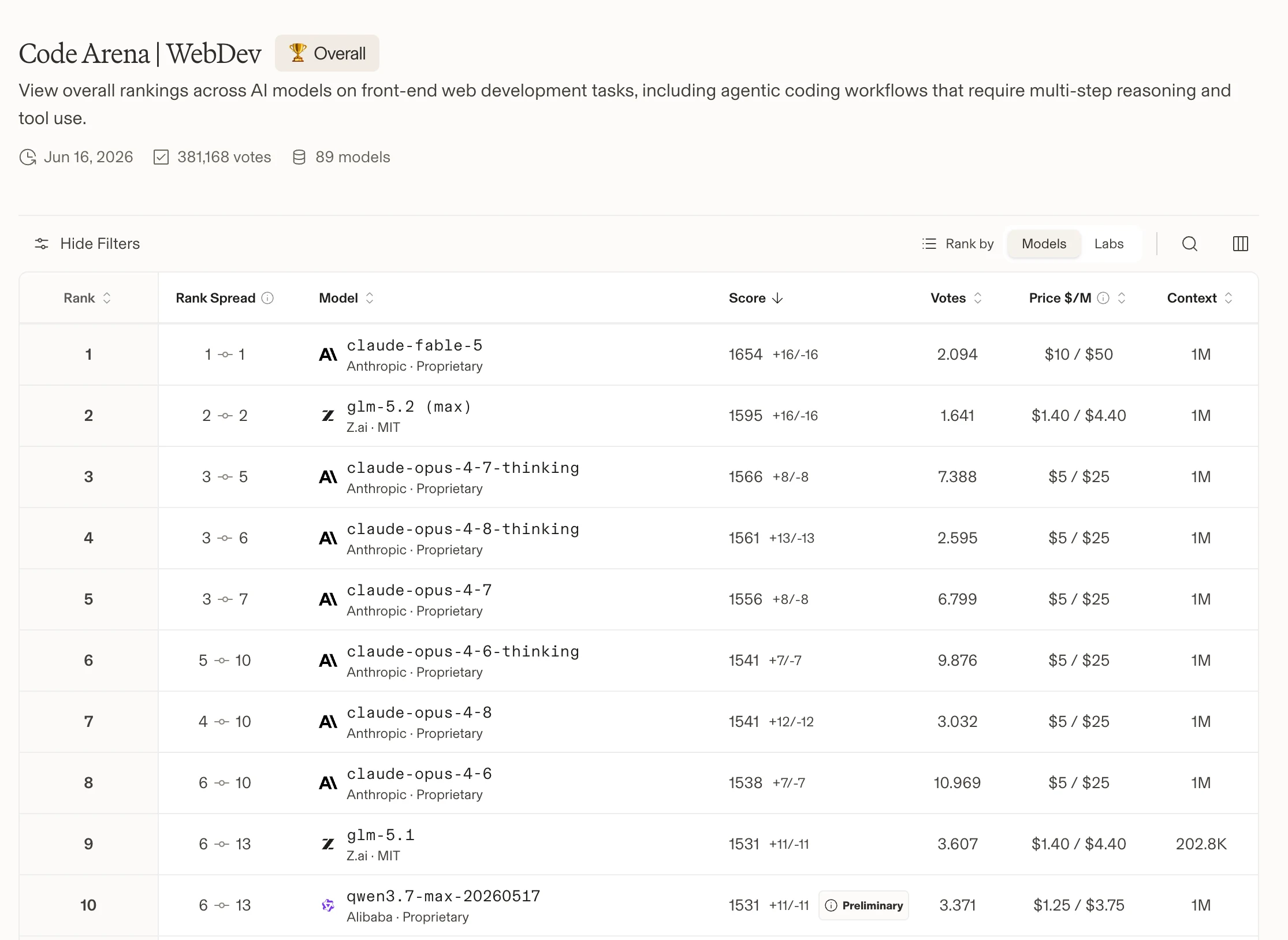Sort by the Rank column
Screen dimensions: 1288x940
[x=87, y=298]
